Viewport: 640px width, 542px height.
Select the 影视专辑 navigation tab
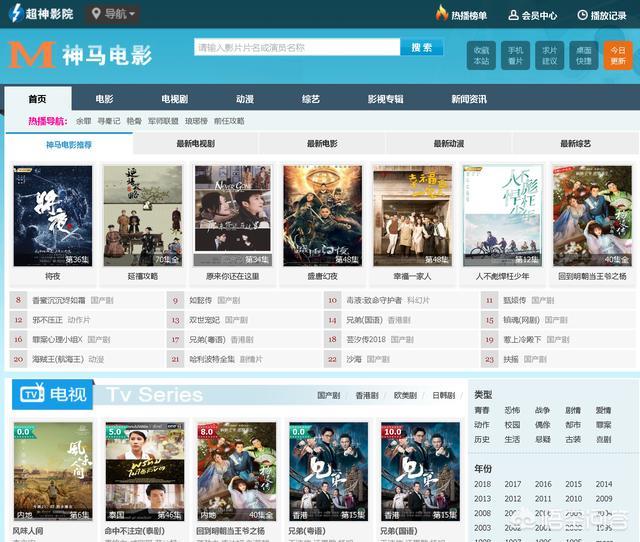(x=385, y=99)
